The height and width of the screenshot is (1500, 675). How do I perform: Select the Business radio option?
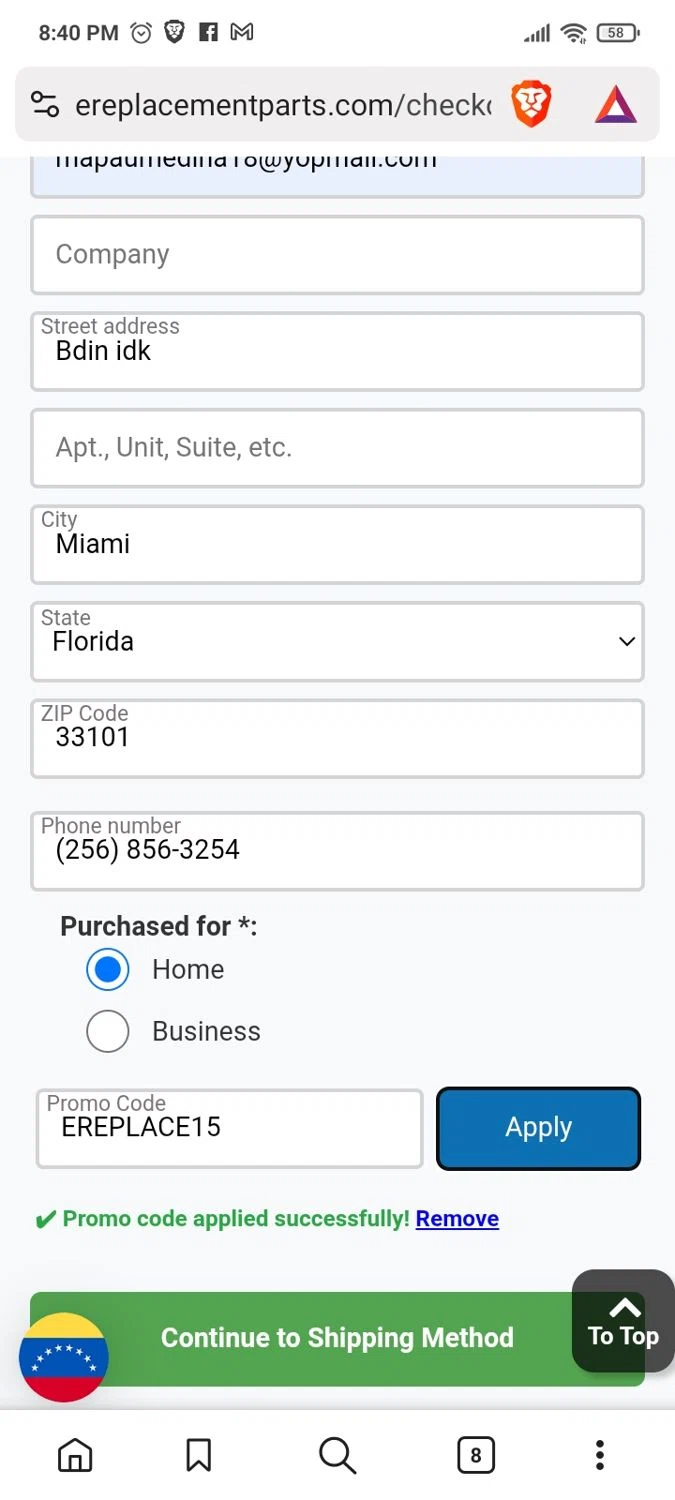pyautogui.click(x=108, y=1031)
